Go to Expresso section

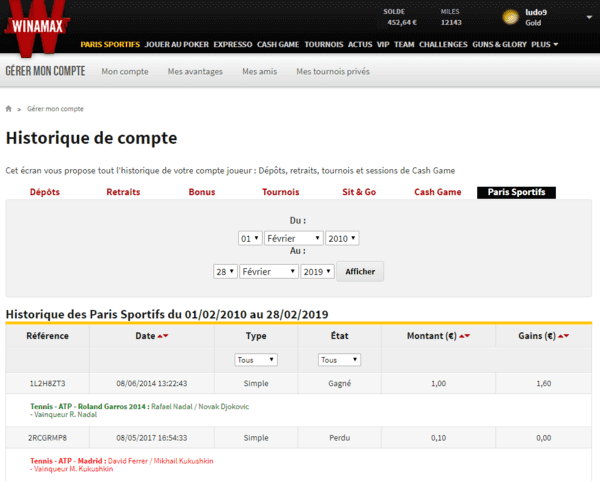tap(233, 44)
